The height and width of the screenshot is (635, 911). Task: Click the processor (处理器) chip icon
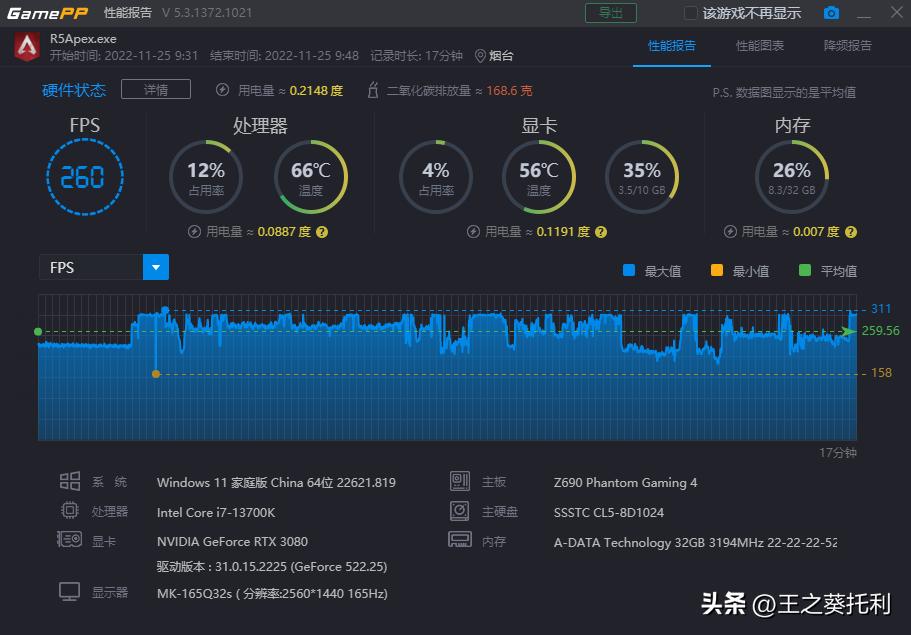tap(70, 511)
